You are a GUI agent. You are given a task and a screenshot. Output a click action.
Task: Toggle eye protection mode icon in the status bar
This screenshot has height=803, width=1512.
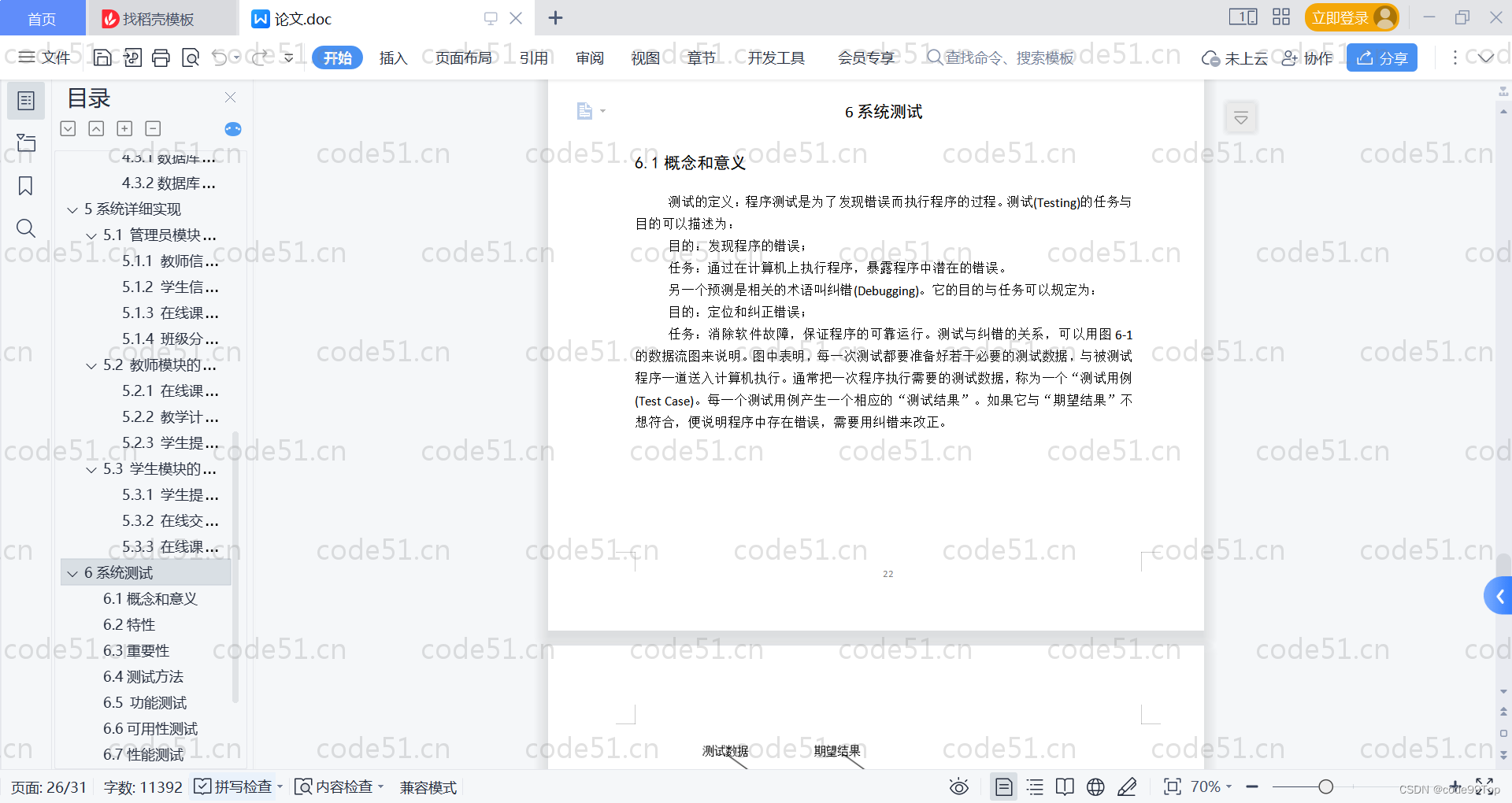(958, 786)
